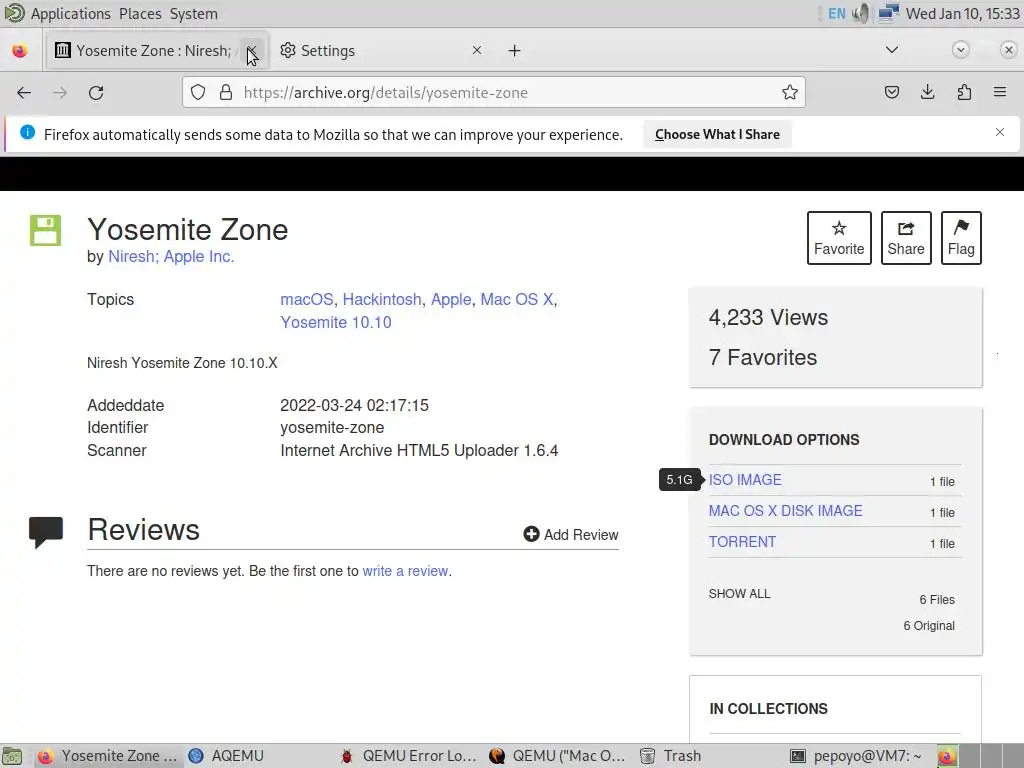Open the Hackintosh topic link
This screenshot has height=768, width=1024.
(382, 299)
